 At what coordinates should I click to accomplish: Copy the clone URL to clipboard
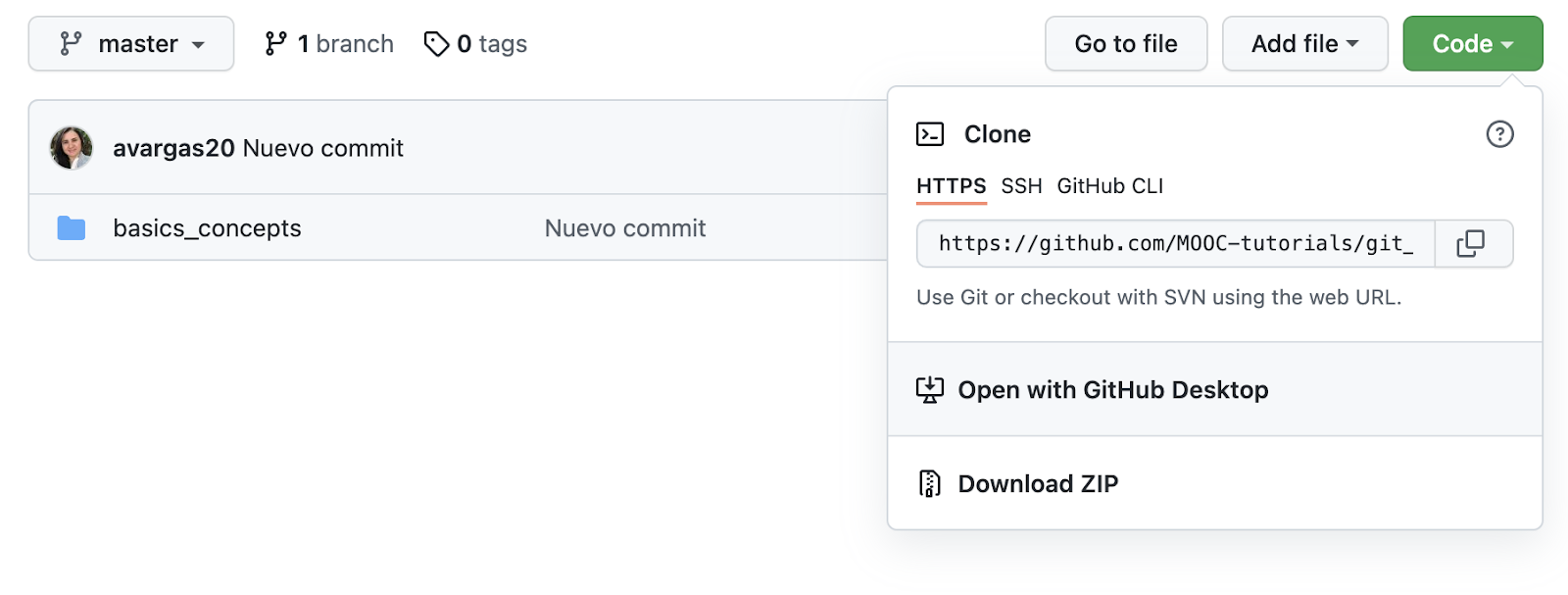tap(1471, 243)
